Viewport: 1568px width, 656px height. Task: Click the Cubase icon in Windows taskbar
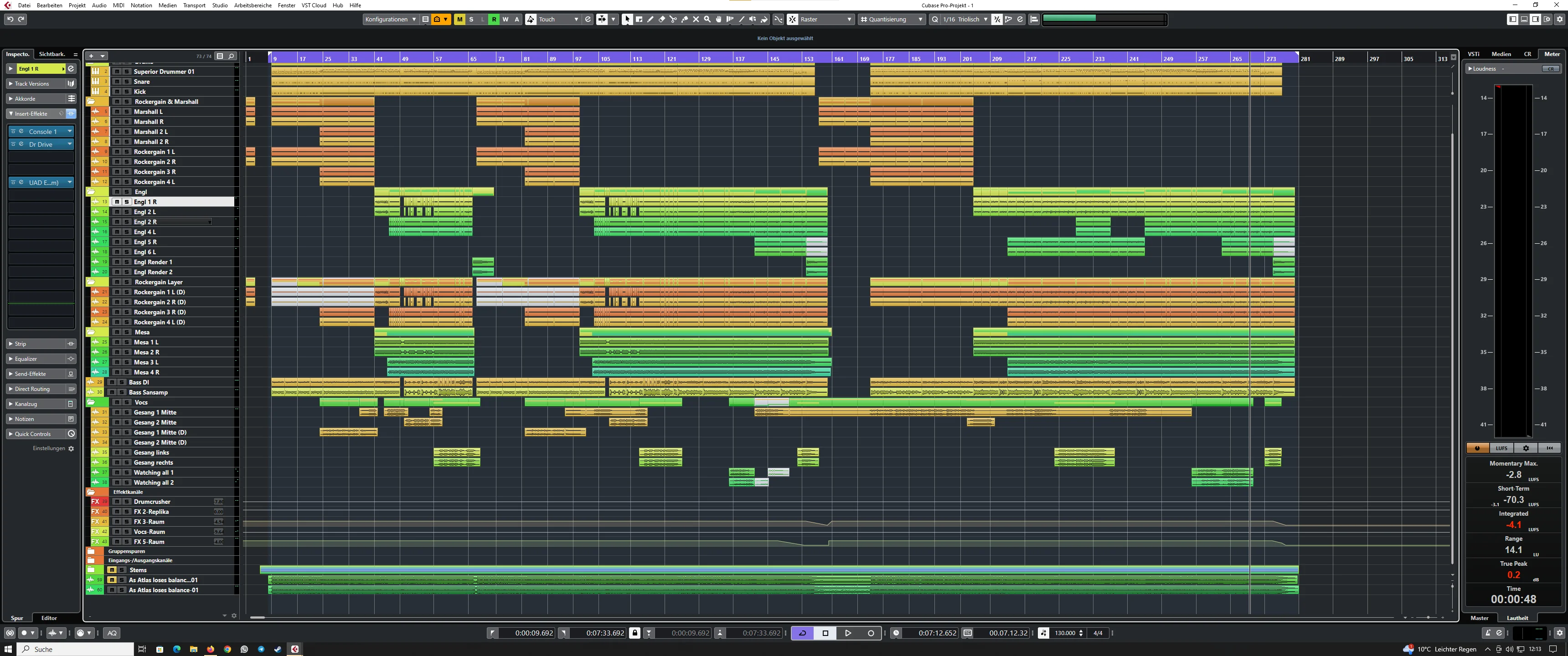[294, 649]
